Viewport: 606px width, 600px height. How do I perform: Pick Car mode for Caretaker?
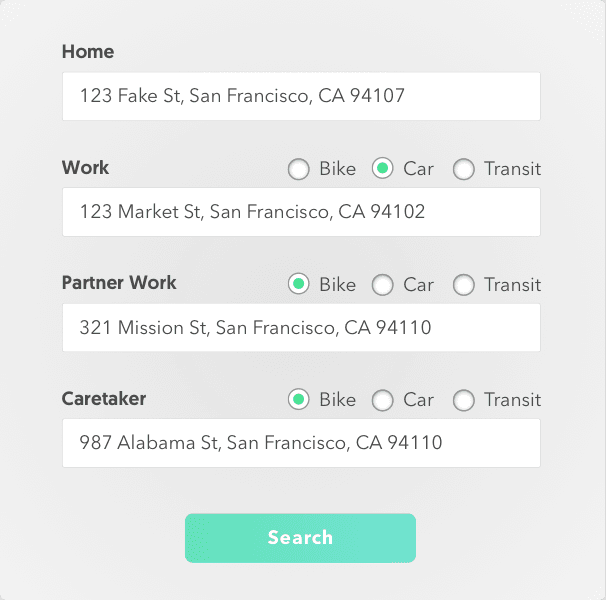383,400
